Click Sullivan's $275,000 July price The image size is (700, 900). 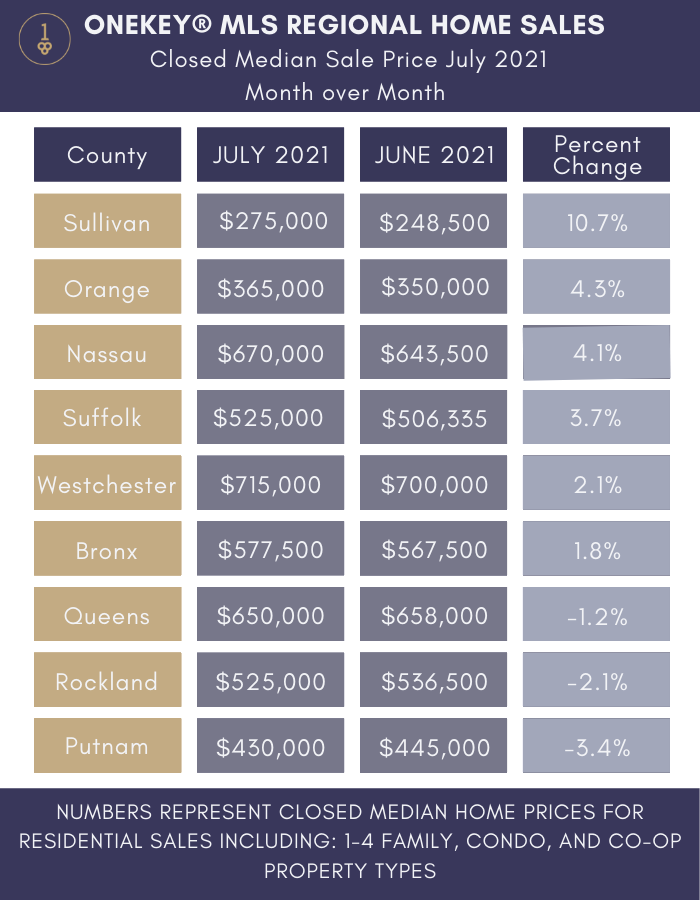coord(271,221)
